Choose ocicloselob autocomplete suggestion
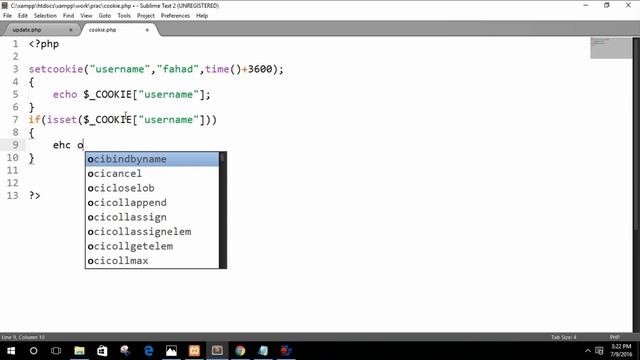 (152, 188)
